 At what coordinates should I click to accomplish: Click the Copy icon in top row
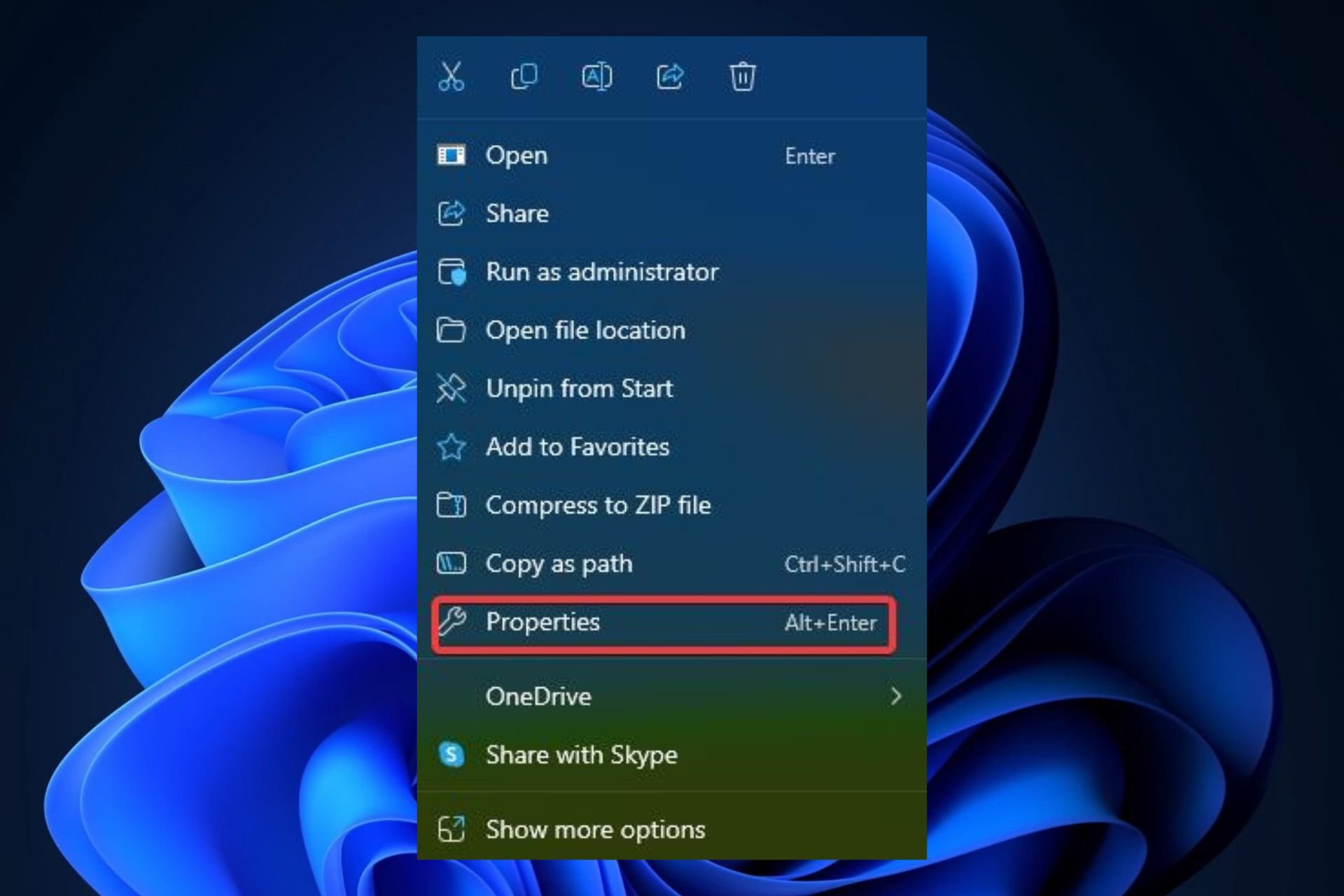(x=524, y=76)
